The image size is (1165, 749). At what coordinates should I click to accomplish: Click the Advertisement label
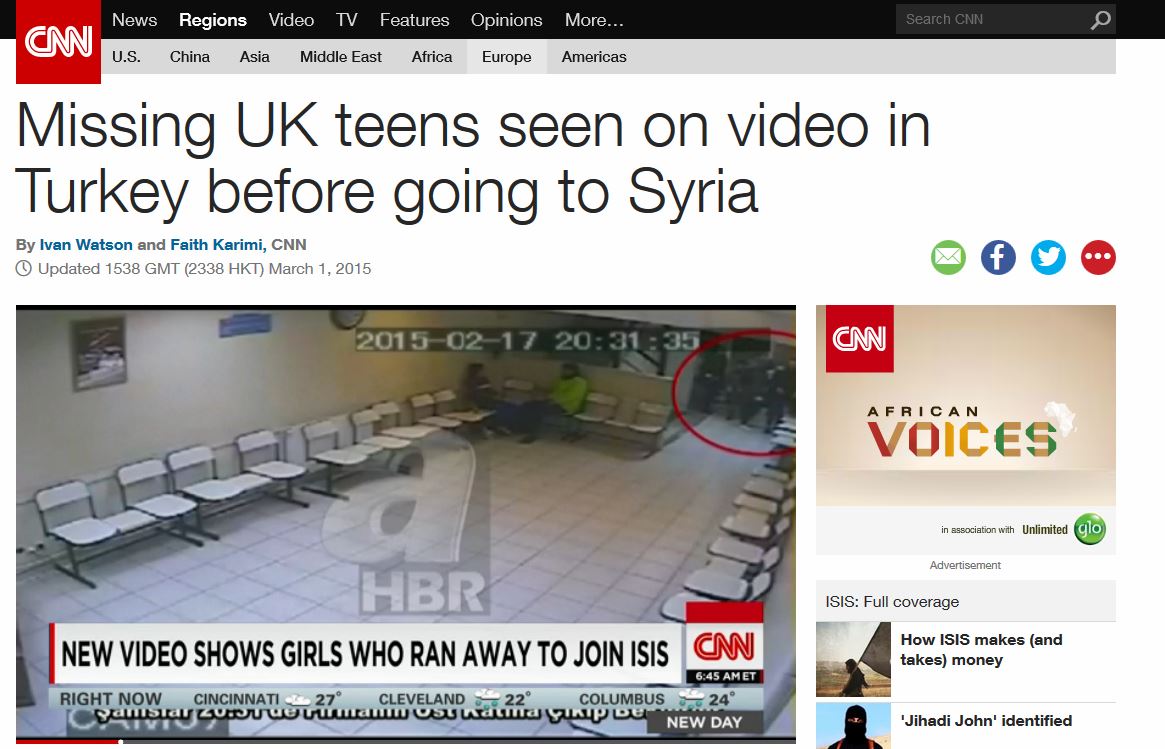coord(965,565)
